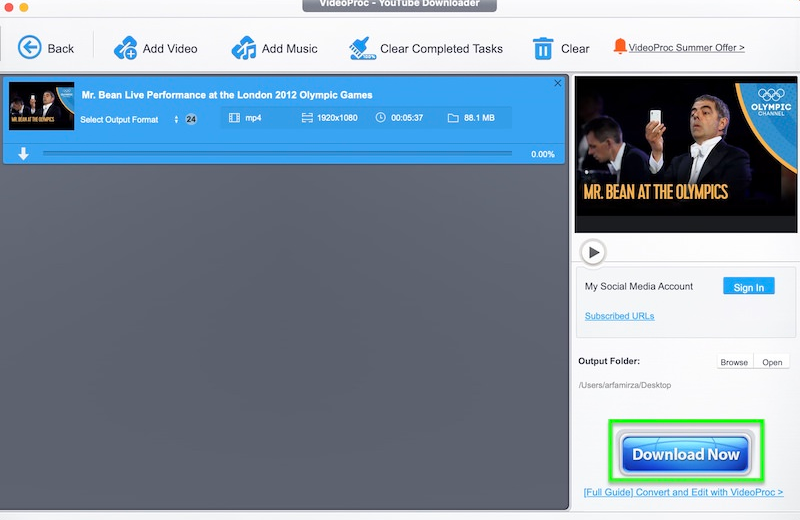Click the Back label in the toolbar
Image resolution: width=800 pixels, height=520 pixels.
[x=61, y=48]
